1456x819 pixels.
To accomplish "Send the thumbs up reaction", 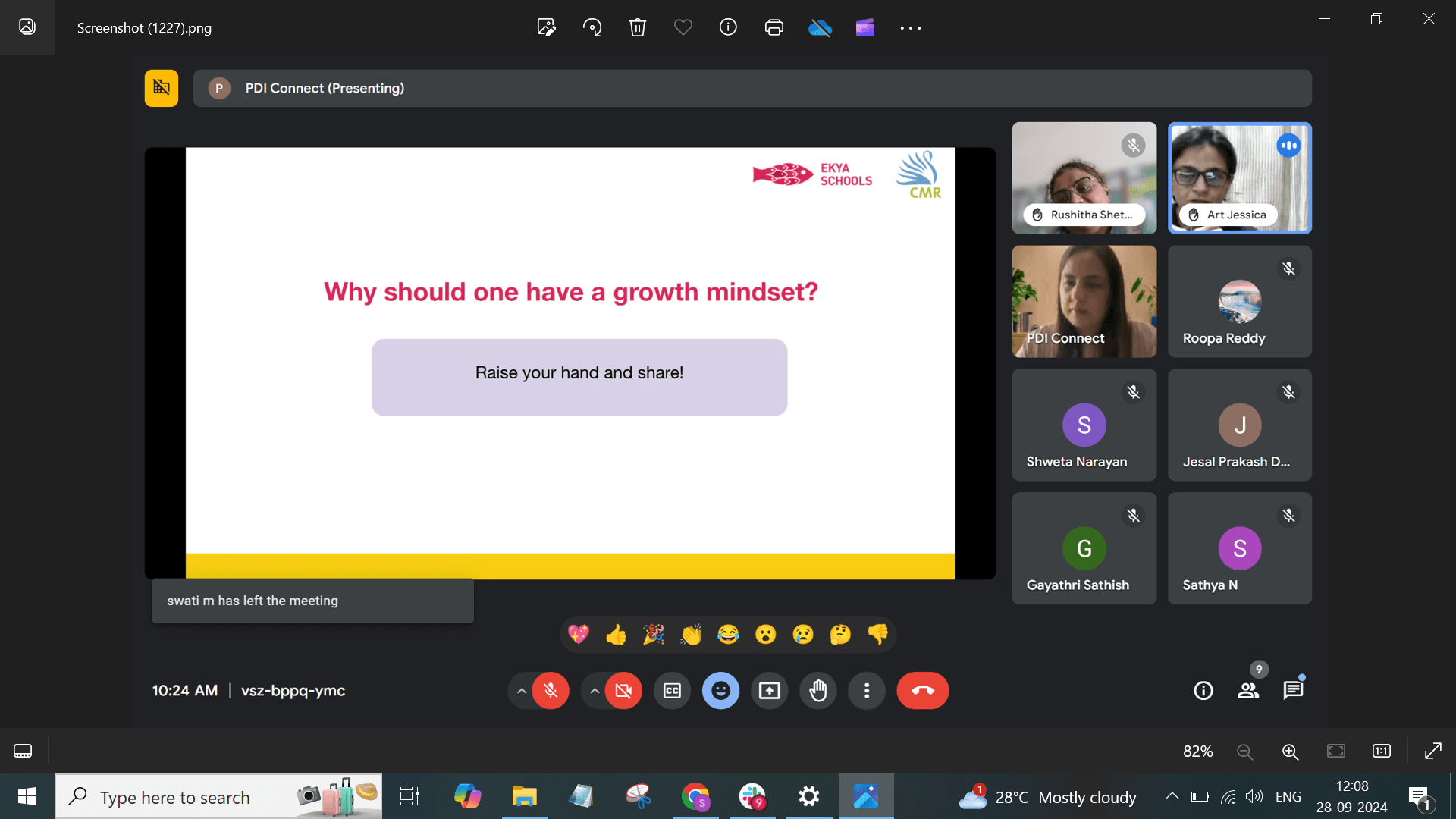I will [616, 635].
